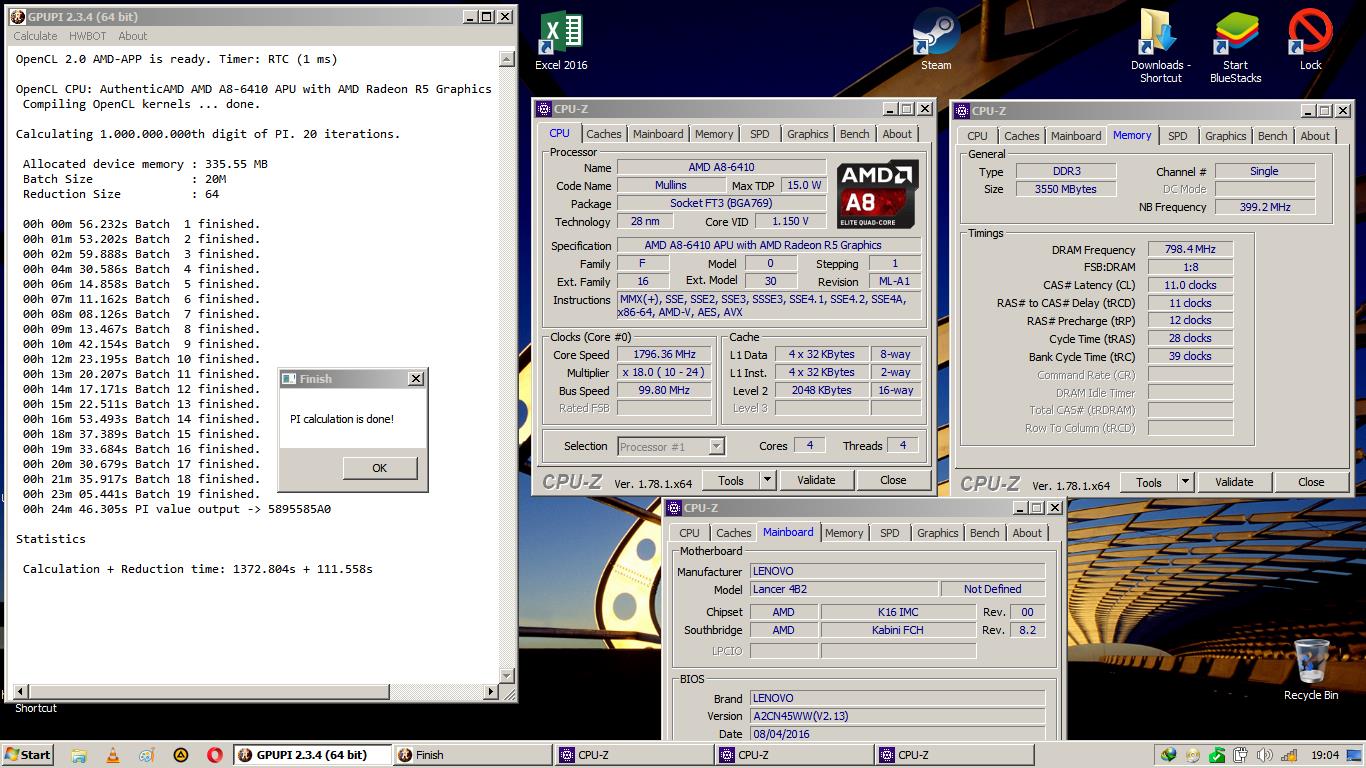Screen dimensions: 1366x768
Task: Open About menu in GPUPI
Action: click(133, 36)
